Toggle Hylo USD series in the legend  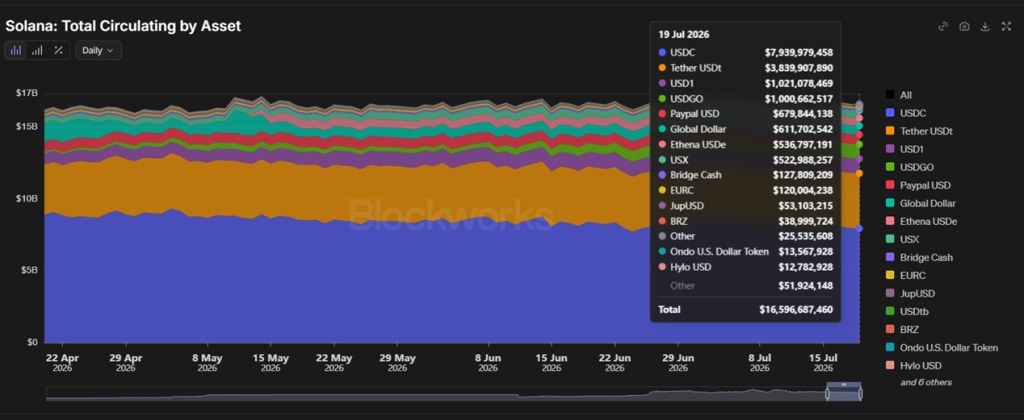913,366
